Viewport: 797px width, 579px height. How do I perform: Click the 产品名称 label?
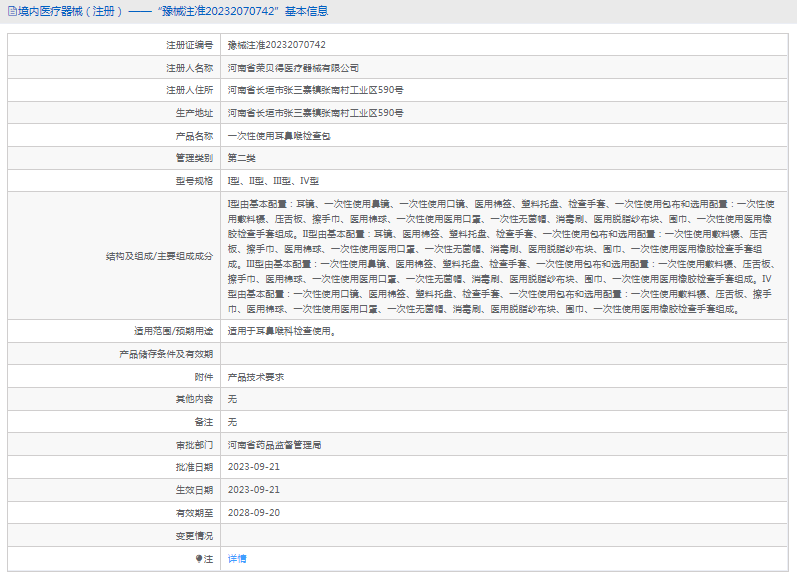click(x=194, y=136)
